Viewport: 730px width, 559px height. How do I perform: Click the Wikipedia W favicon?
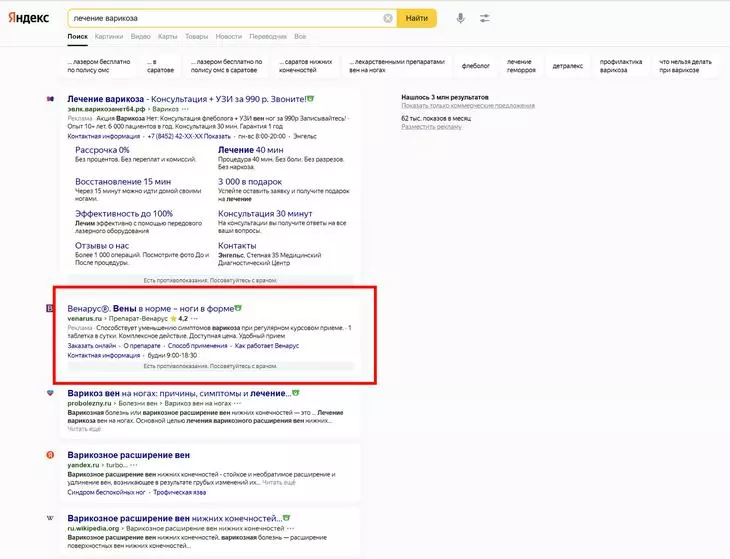pyautogui.click(x=50, y=518)
